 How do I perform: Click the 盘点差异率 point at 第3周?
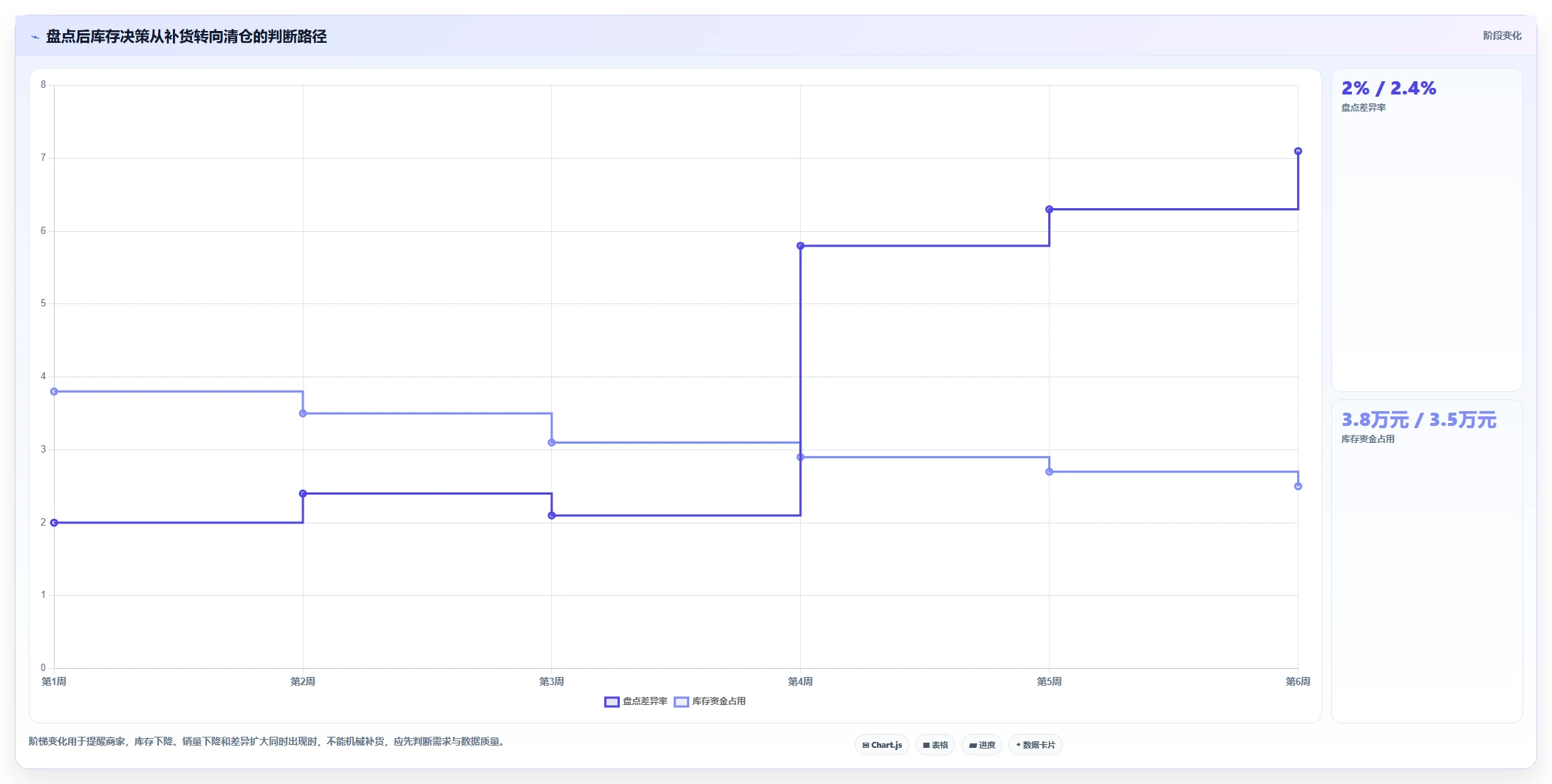[x=552, y=515]
